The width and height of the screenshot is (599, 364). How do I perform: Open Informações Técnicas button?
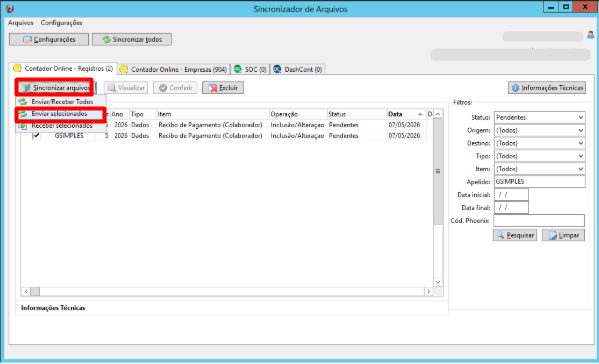pyautogui.click(x=547, y=88)
